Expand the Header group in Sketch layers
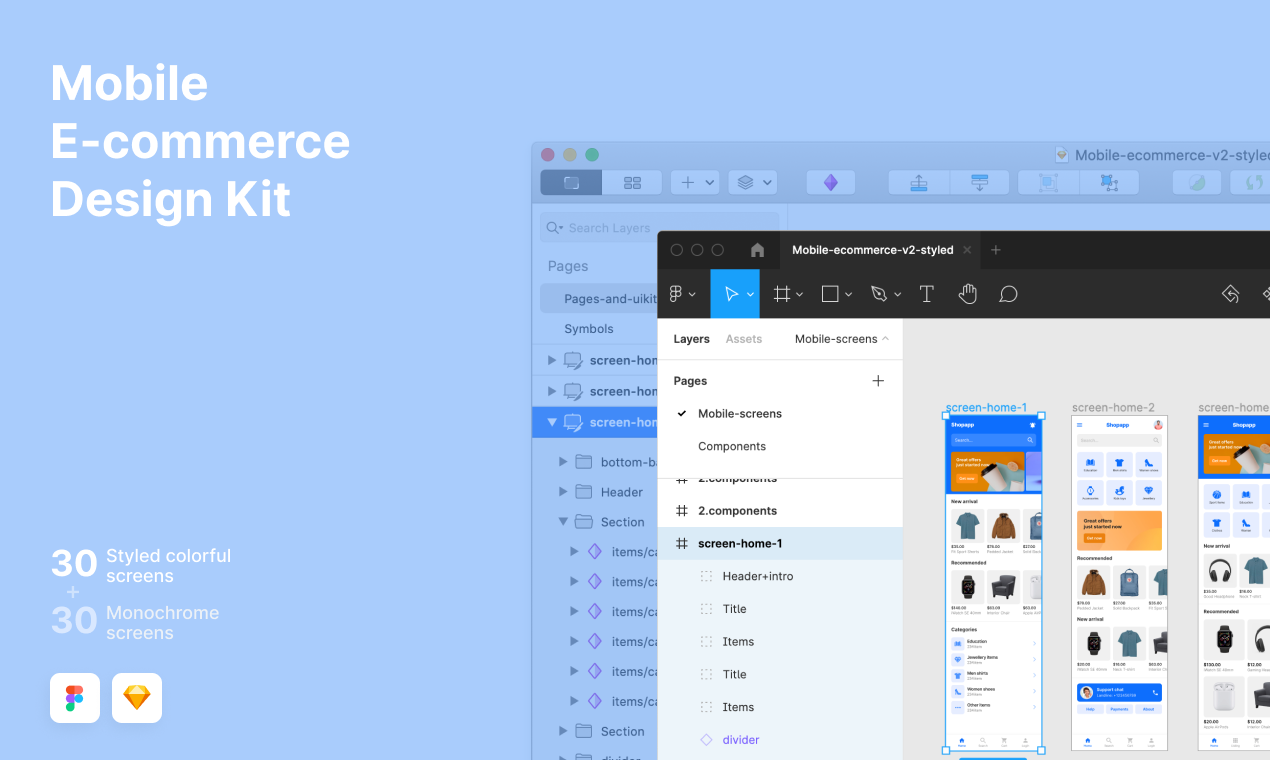This screenshot has height=760, width=1270. 563,491
